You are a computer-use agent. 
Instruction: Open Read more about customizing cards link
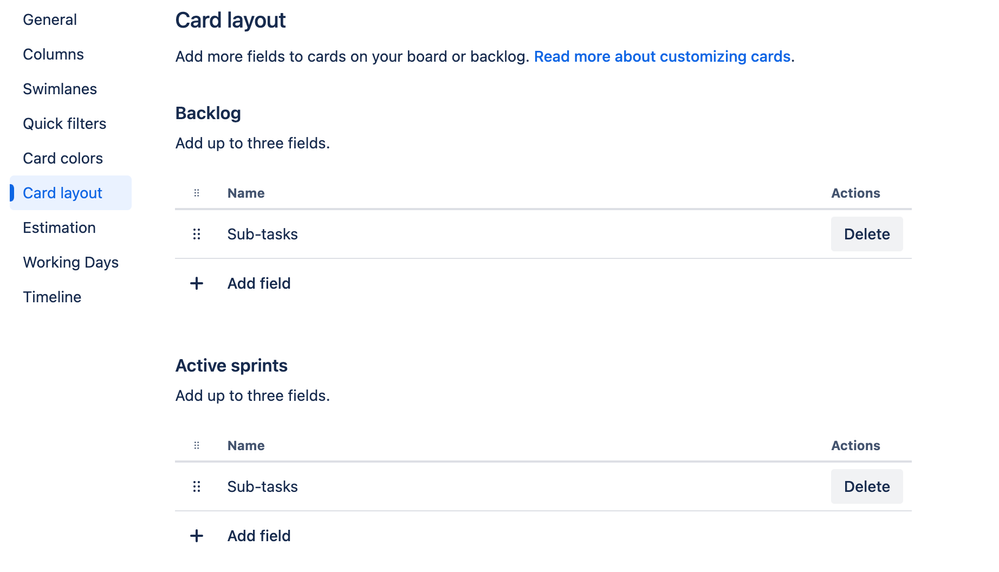tap(662, 57)
